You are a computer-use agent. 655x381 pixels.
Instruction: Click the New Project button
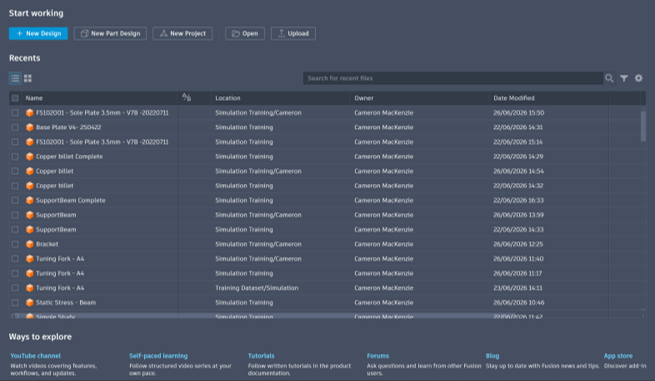click(183, 33)
